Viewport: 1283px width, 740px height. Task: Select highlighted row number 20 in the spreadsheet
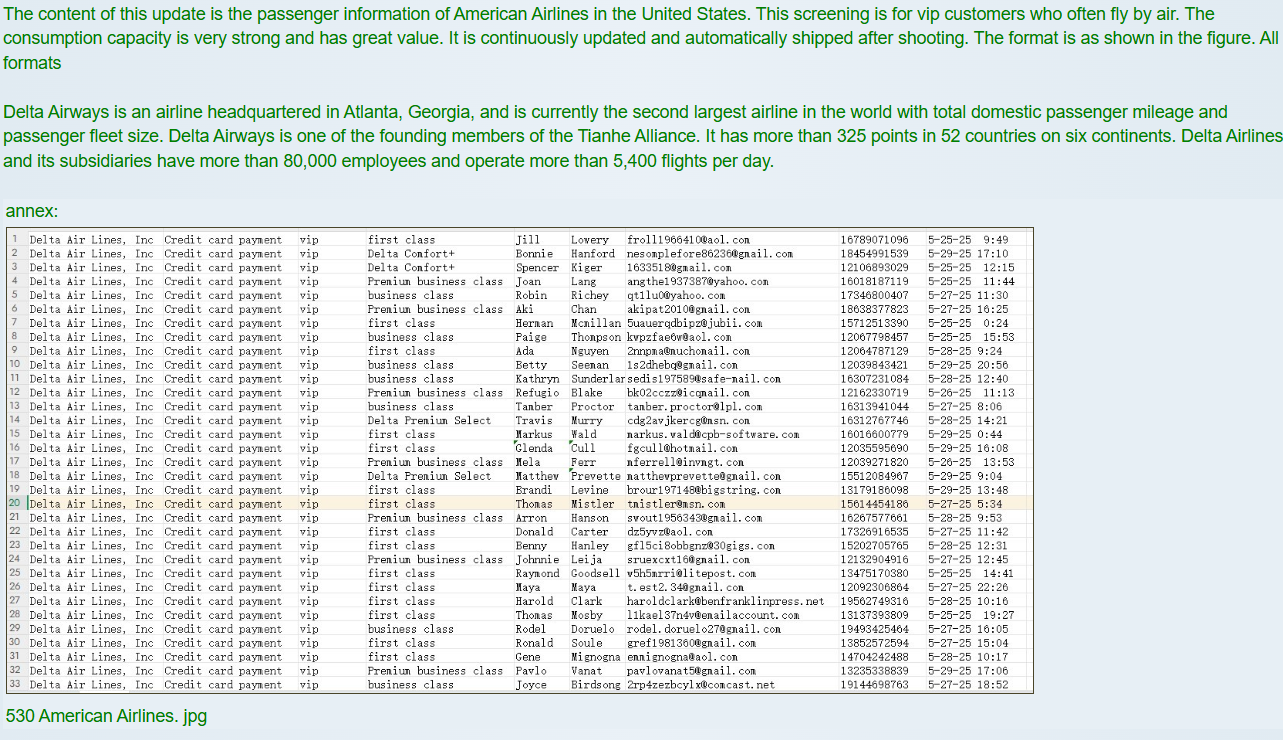15,504
